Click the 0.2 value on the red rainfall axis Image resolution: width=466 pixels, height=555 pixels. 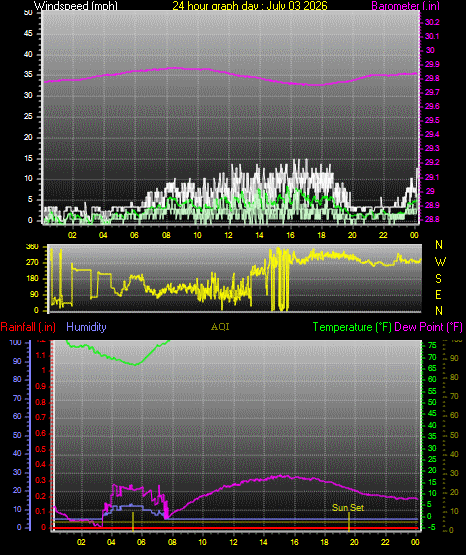pyautogui.click(x=41, y=496)
